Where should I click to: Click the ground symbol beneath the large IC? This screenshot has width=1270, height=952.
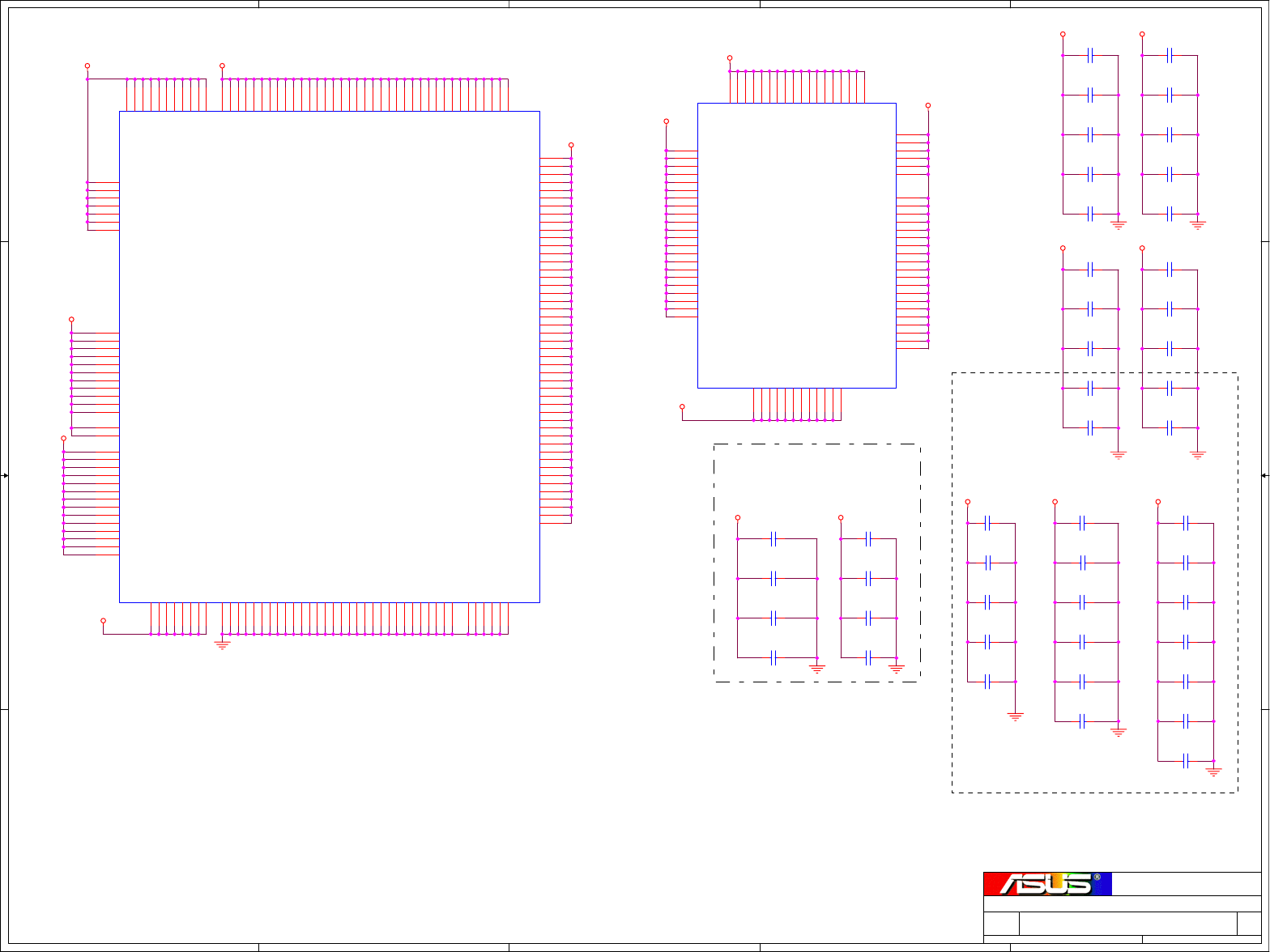coord(222,645)
